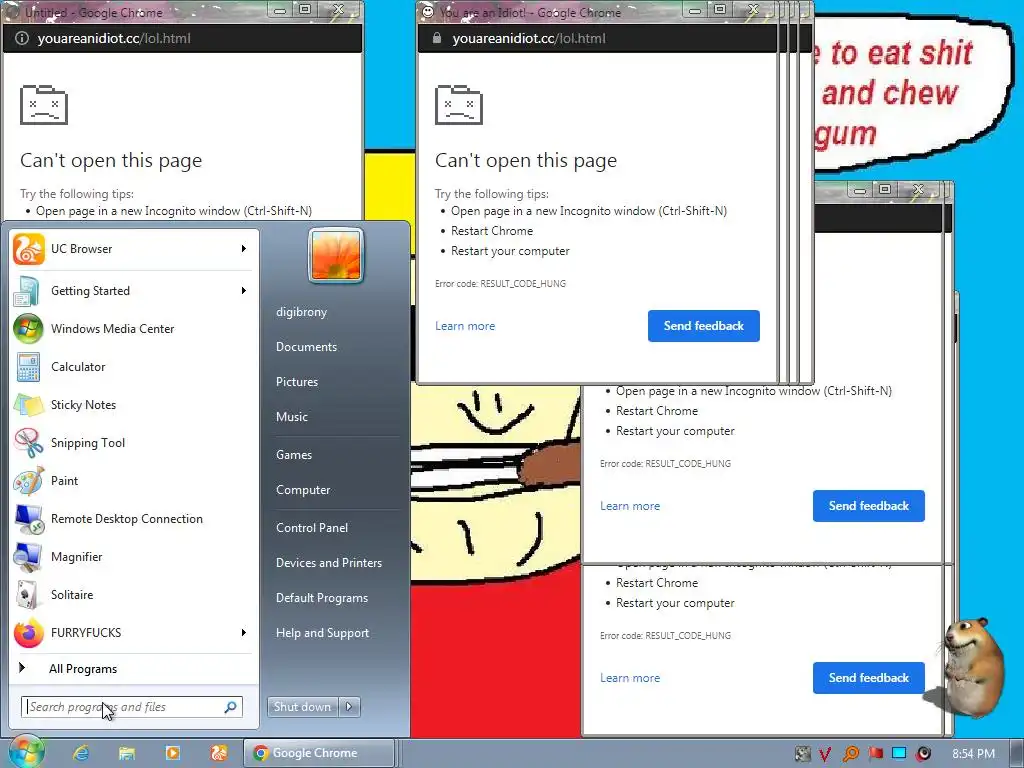Click UC Browser icon on taskbar
1024x768 pixels.
tap(219, 753)
